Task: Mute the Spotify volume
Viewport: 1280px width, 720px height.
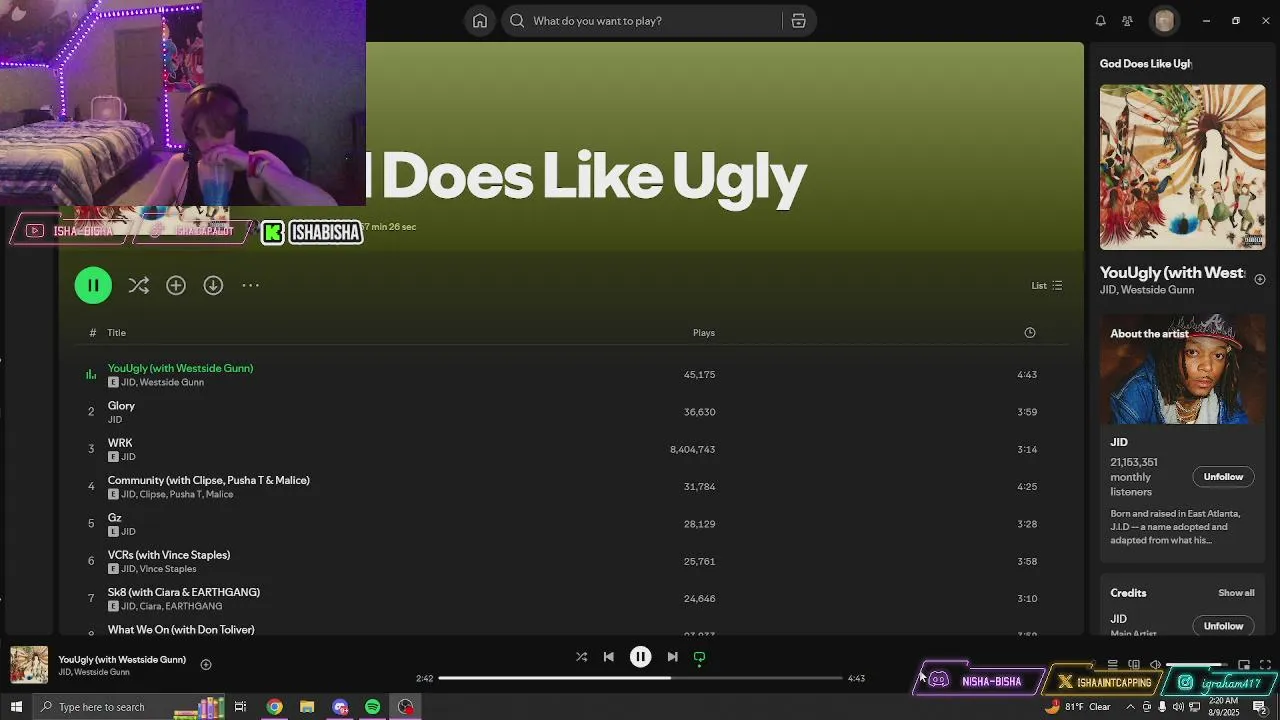Action: point(1156,665)
